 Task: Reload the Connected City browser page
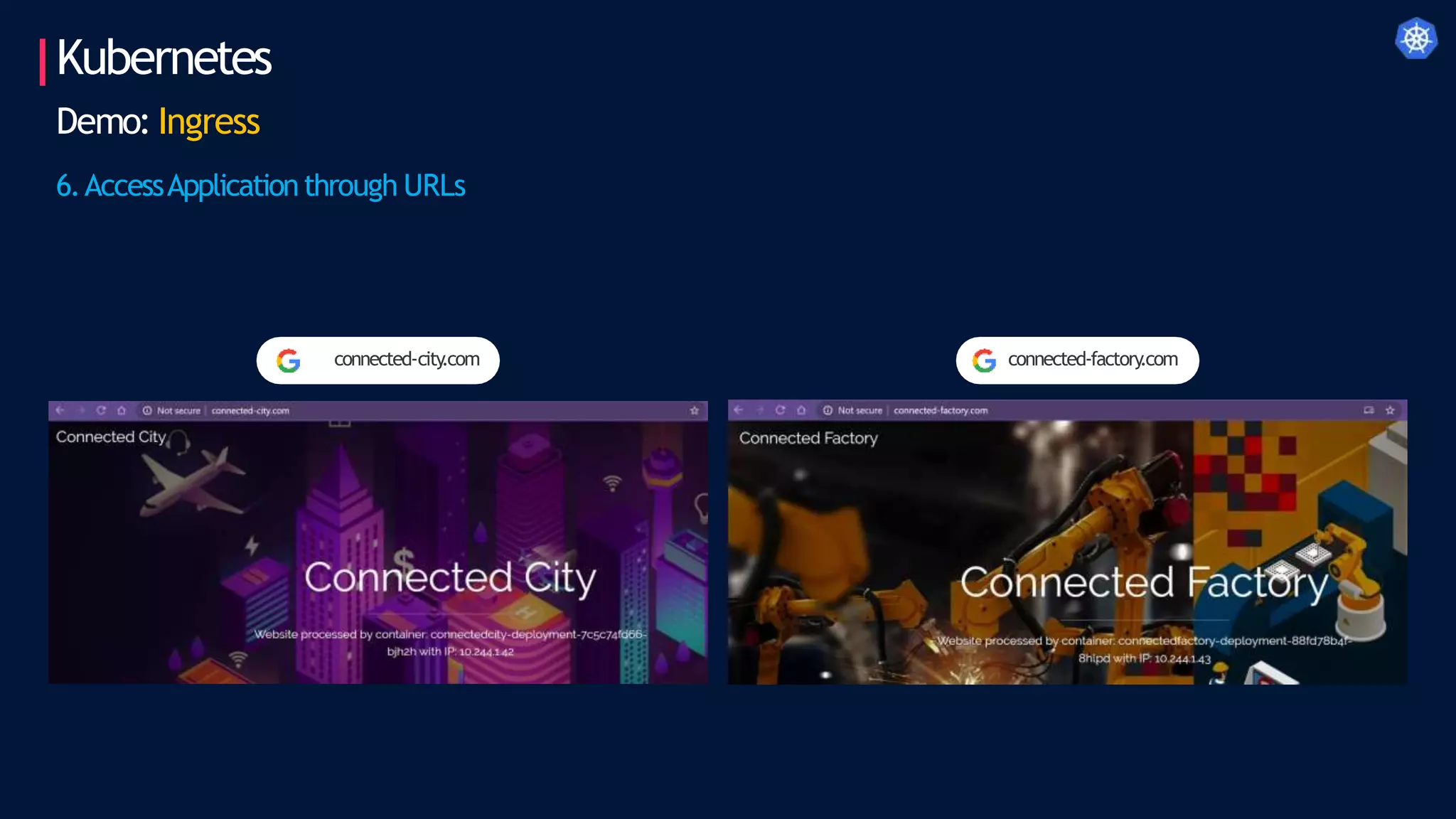tap(101, 410)
